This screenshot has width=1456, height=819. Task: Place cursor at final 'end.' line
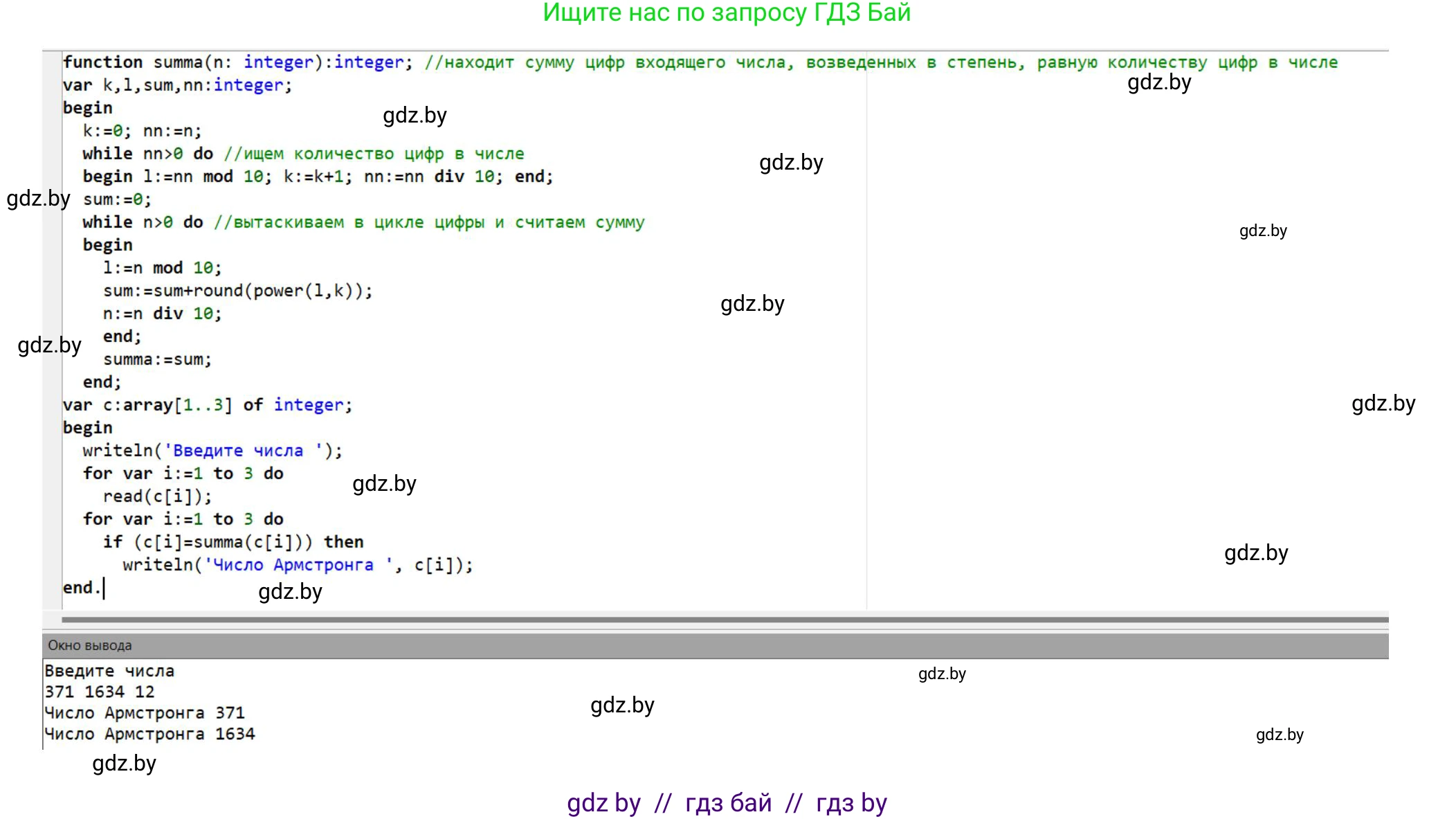point(82,588)
